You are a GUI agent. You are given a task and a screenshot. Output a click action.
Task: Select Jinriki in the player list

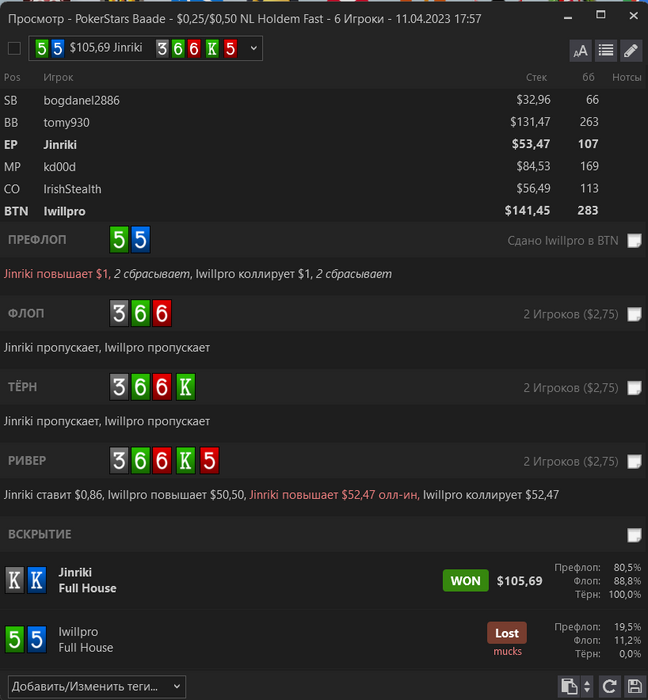(x=324, y=144)
